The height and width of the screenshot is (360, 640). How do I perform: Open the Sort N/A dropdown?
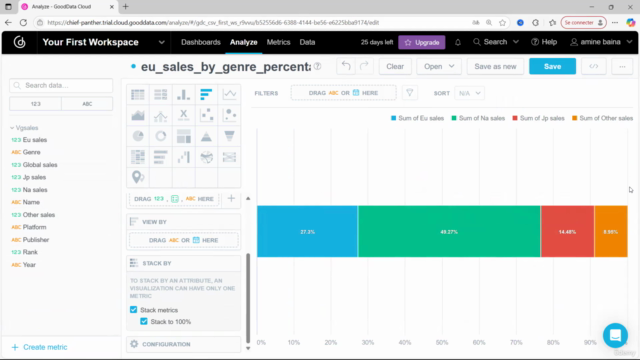point(469,93)
